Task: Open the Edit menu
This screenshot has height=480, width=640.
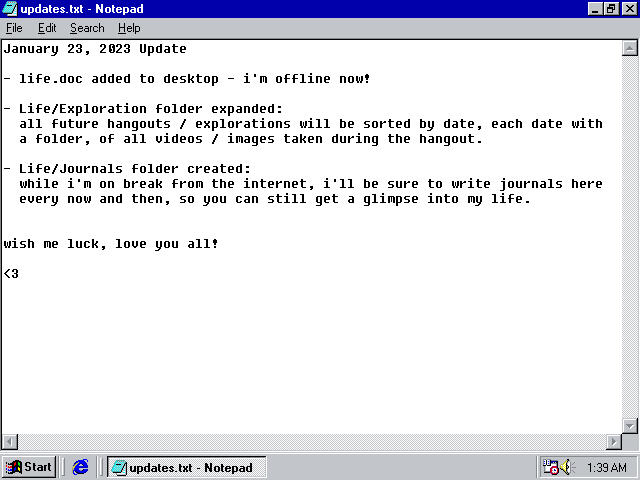Action: tap(47, 28)
